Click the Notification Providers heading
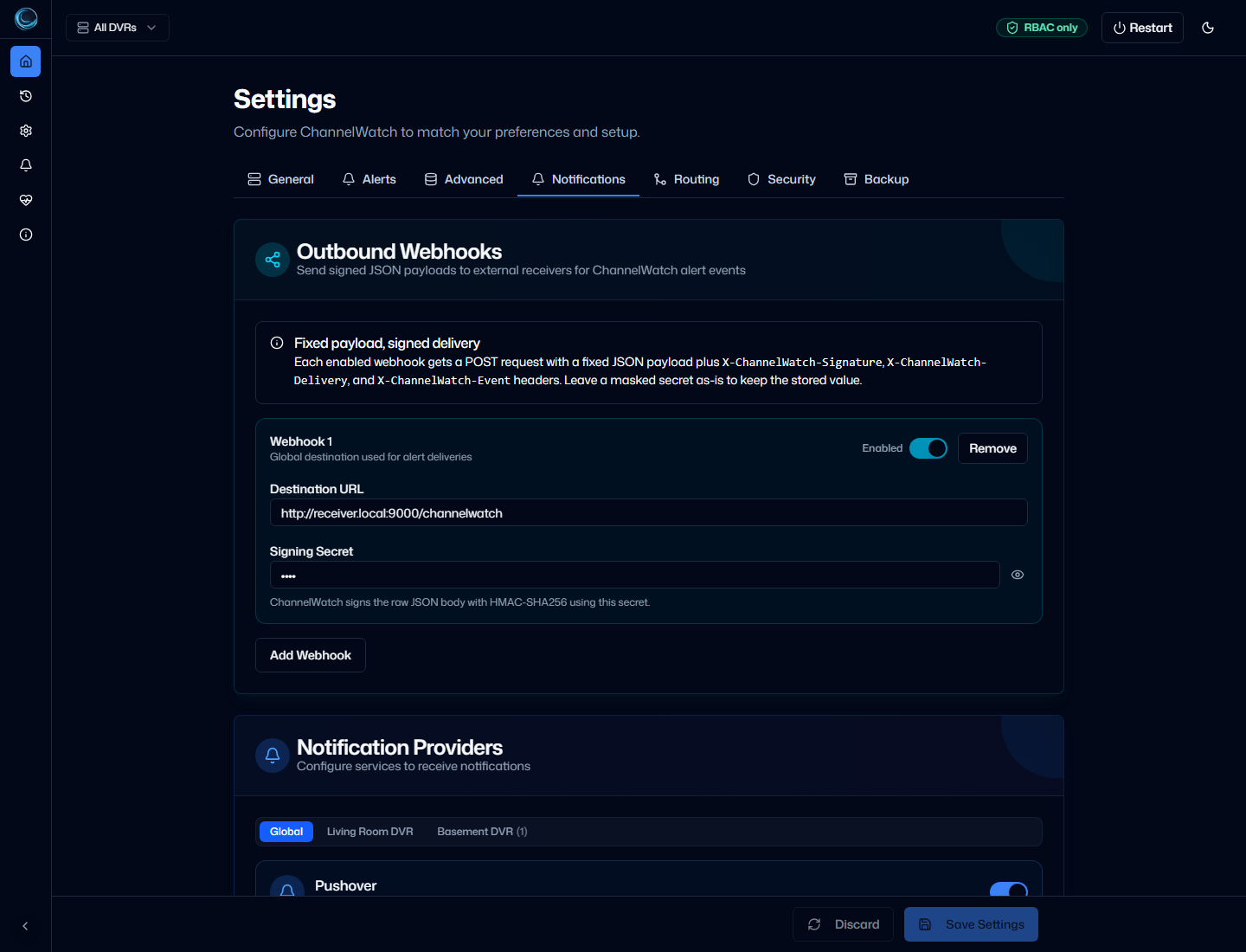Viewport: 1246px width, 952px height. click(x=400, y=748)
